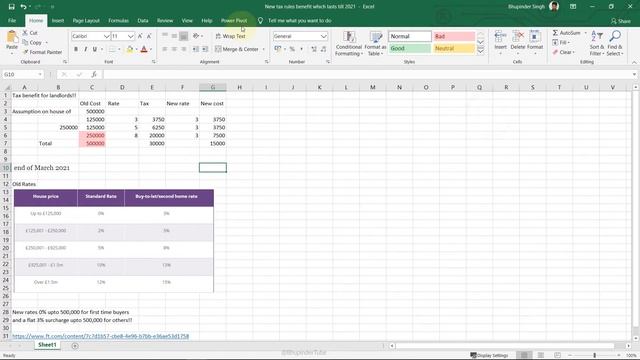Click the Accounting Number Format icon
The height and width of the screenshot is (360, 640).
coord(278,49)
